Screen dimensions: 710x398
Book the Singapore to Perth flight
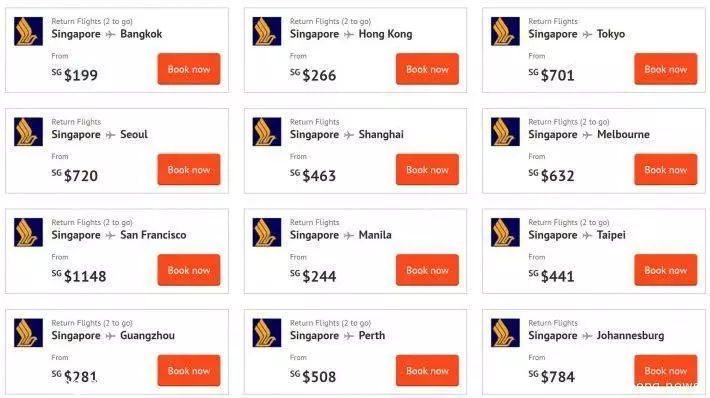(427, 371)
